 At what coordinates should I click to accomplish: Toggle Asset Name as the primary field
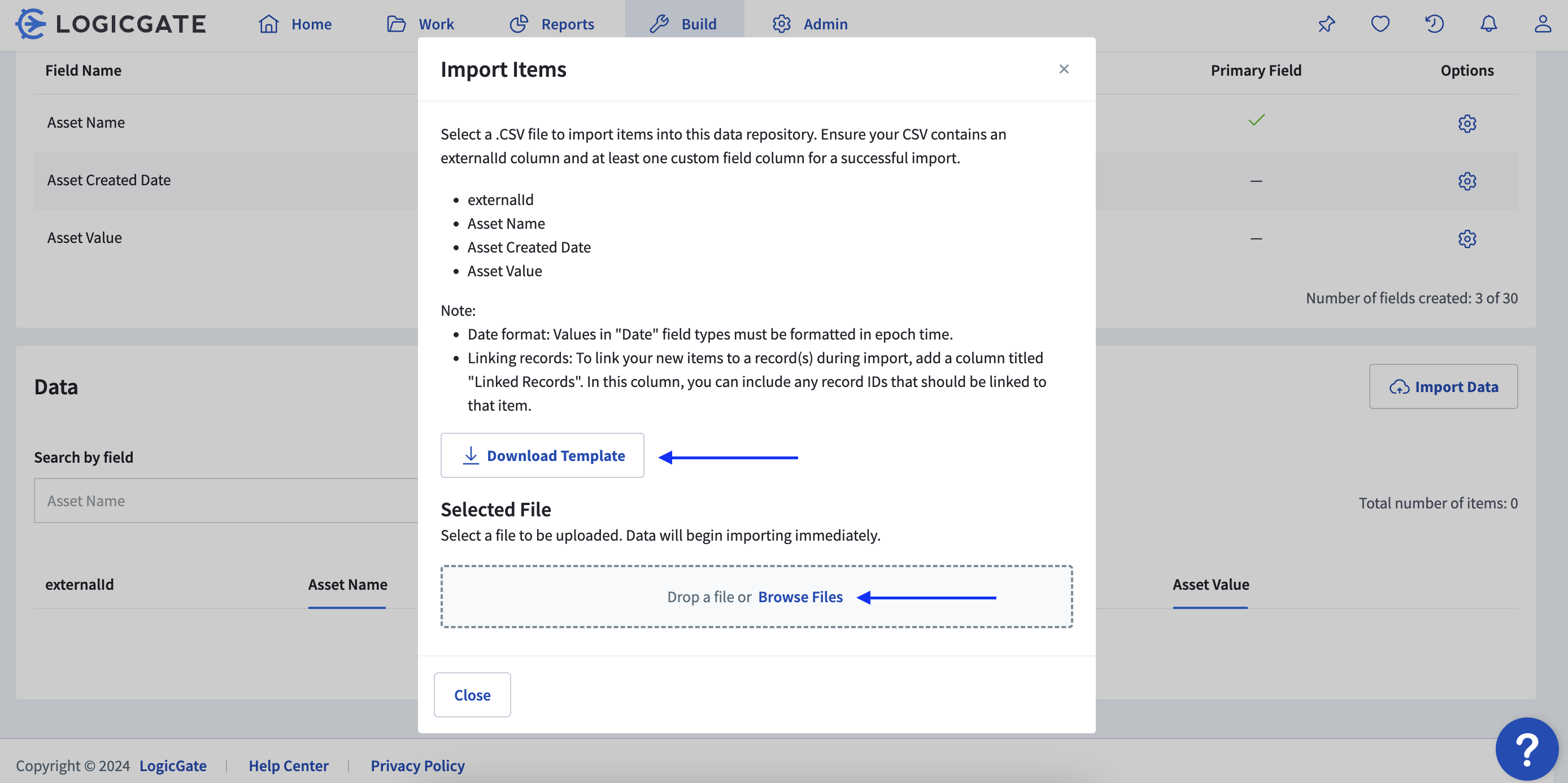pos(1256,120)
